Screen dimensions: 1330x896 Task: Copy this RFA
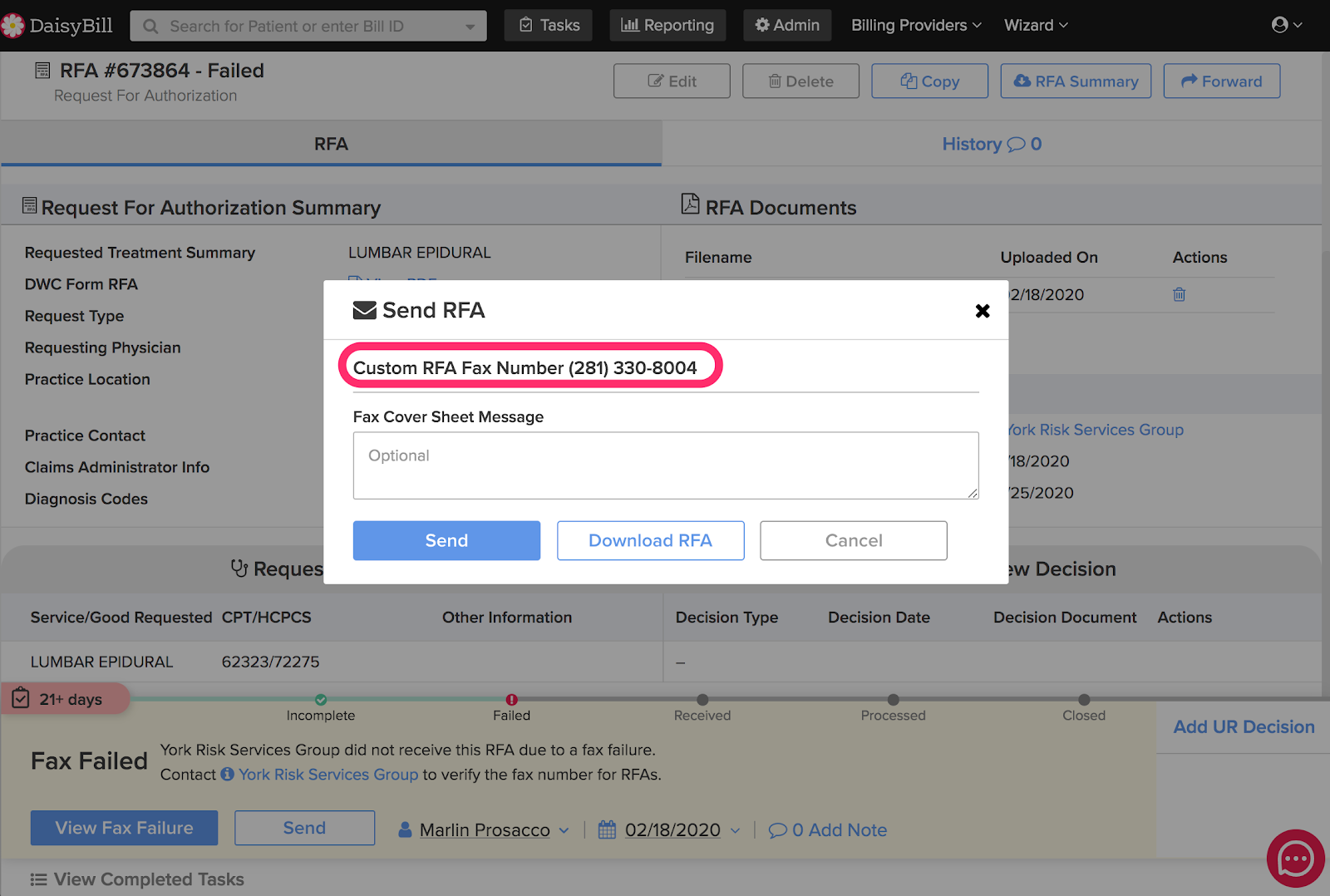coord(929,81)
